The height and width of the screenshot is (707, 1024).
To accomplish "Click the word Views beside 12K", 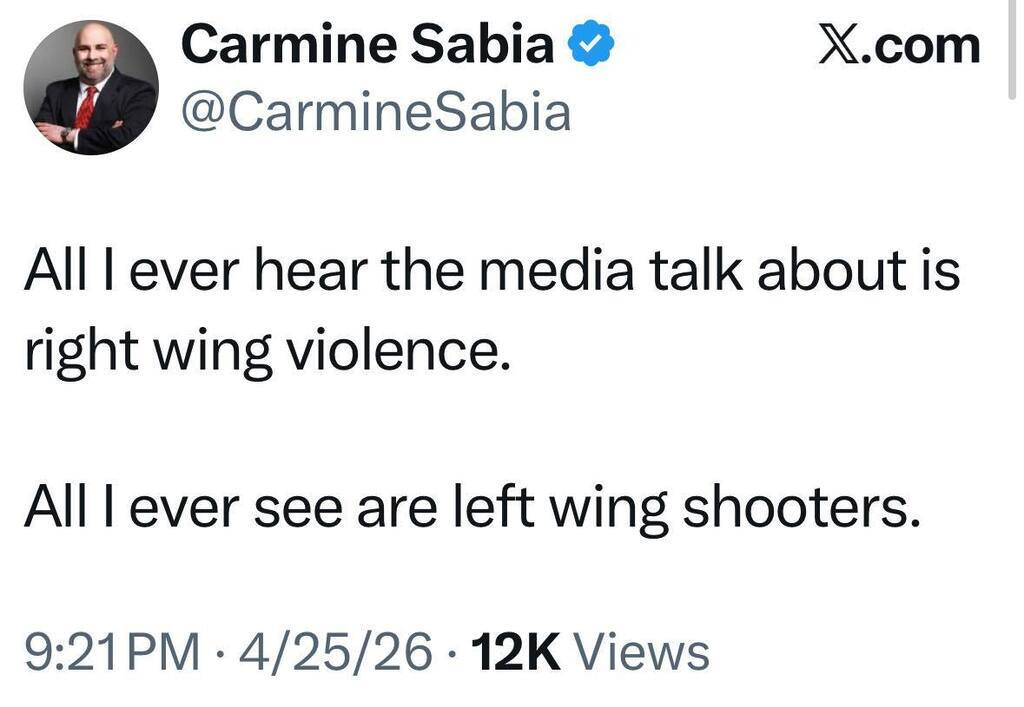I will [645, 653].
